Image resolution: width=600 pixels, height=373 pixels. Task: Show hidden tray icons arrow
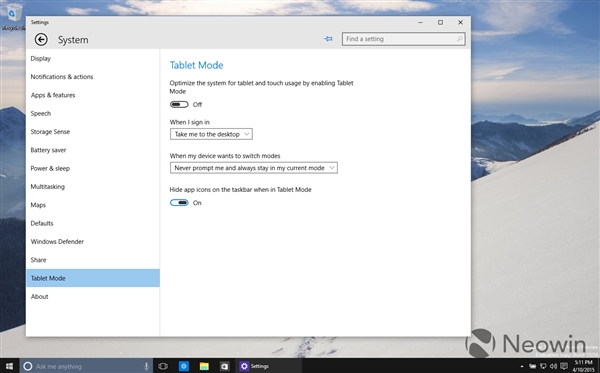(522, 366)
